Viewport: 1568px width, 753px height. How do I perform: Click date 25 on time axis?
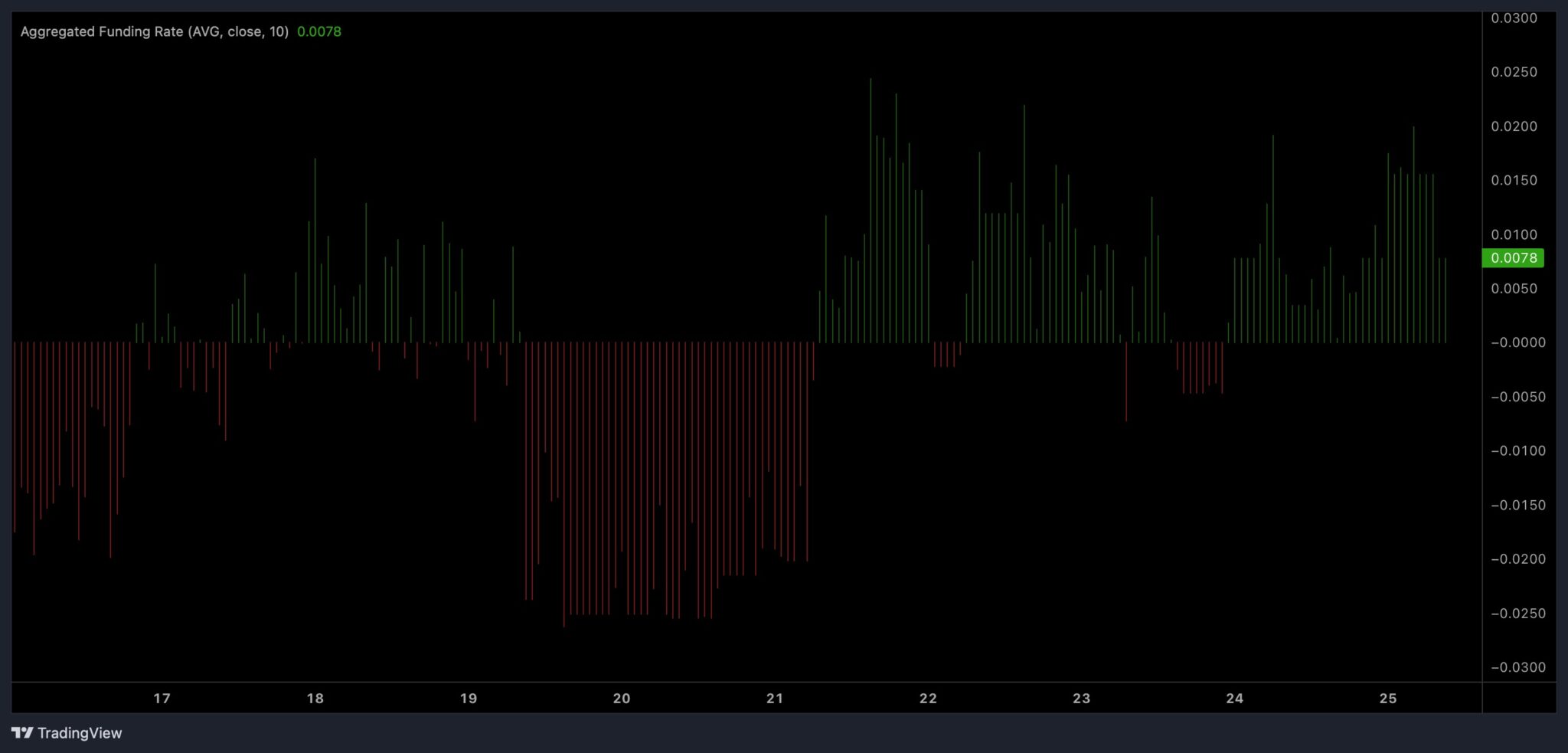1388,699
